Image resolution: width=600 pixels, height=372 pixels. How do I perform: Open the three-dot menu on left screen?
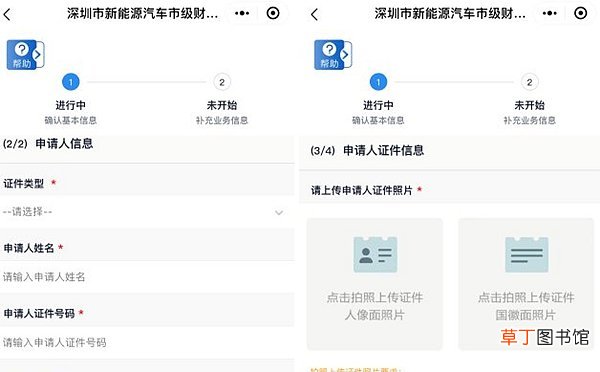242,13
